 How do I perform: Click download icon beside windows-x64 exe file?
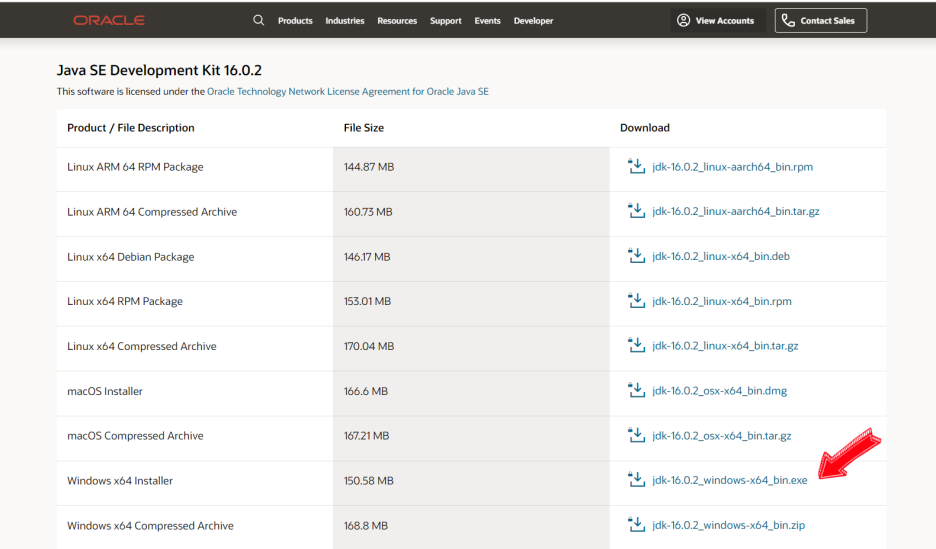click(636, 480)
